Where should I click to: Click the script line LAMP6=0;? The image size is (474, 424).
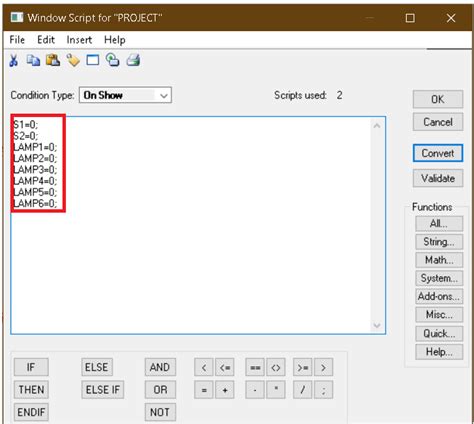pyautogui.click(x=35, y=203)
